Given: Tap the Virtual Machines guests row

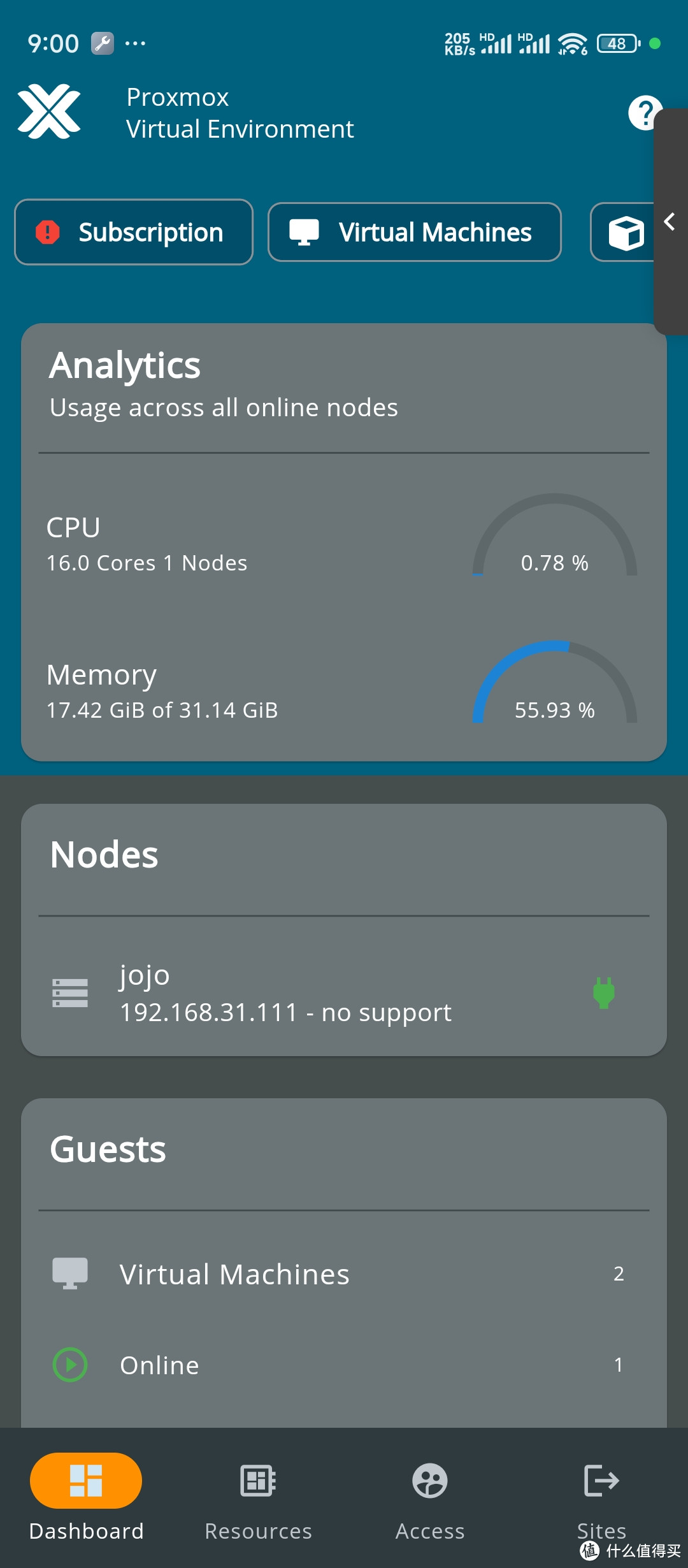Looking at the screenshot, I should [344, 1274].
